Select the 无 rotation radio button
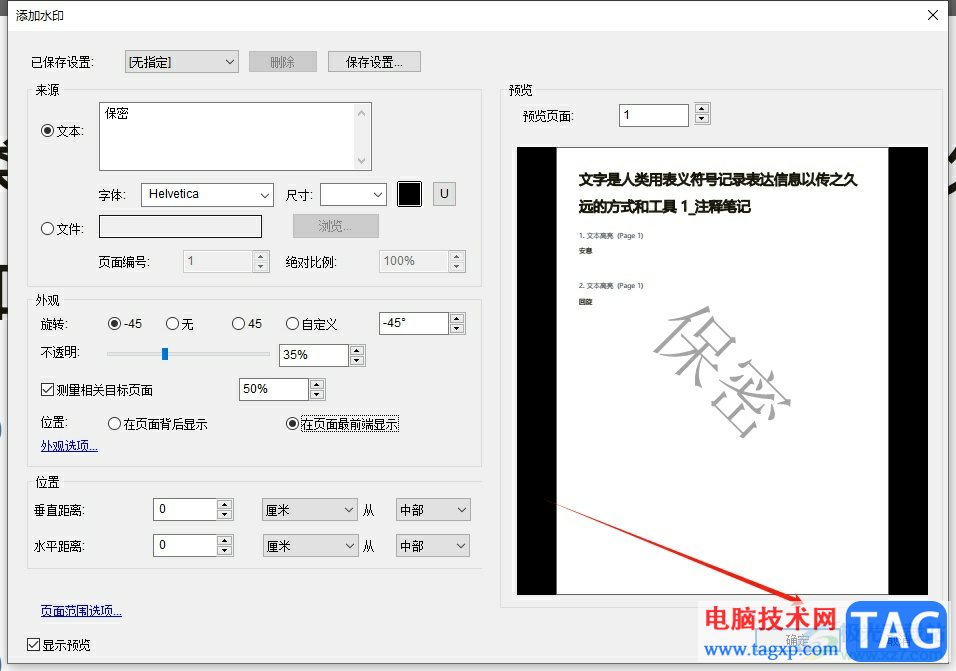This screenshot has height=671, width=956. (x=172, y=324)
